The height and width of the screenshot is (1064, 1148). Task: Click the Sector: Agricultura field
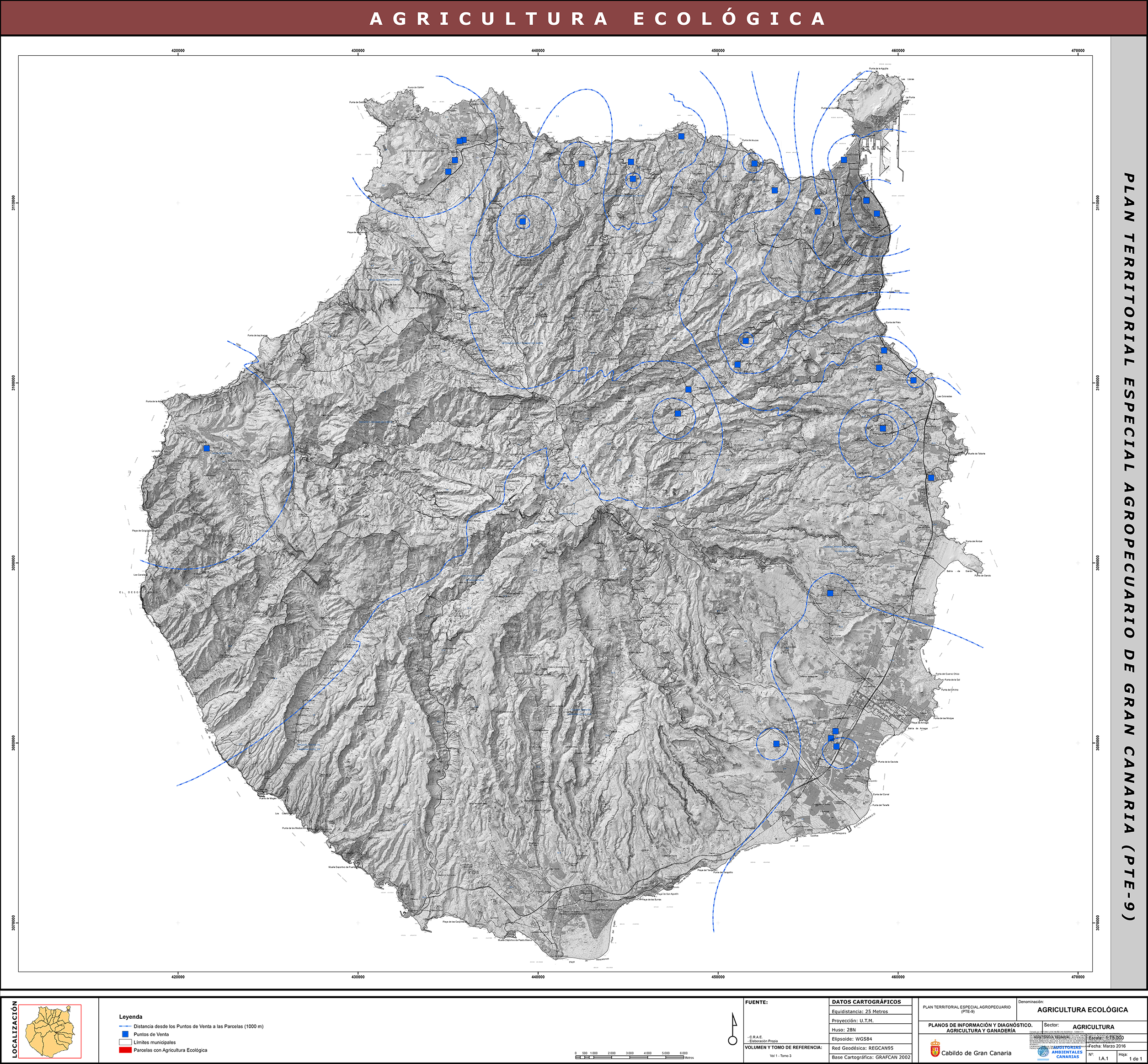pyautogui.click(x=1094, y=1027)
